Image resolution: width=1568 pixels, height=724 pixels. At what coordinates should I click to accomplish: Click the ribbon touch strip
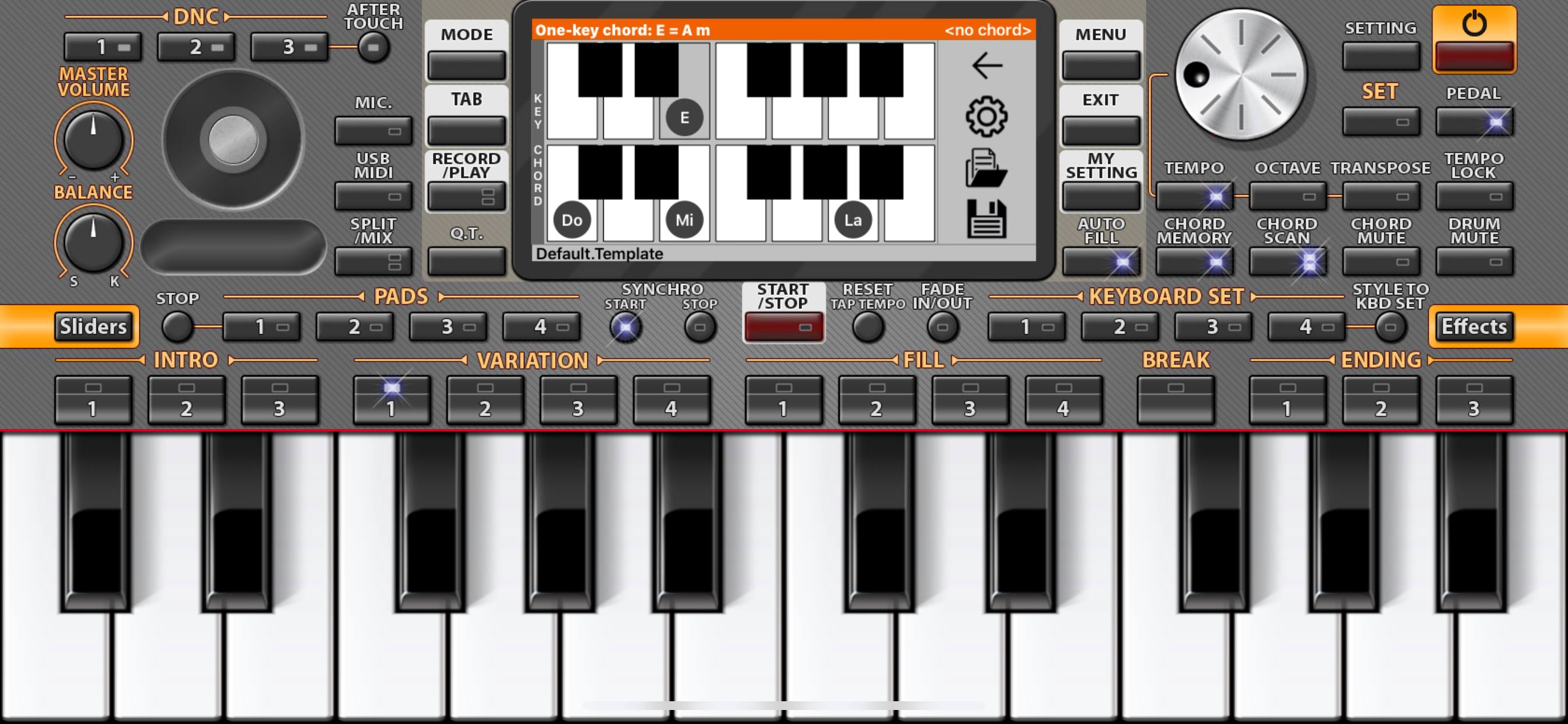(x=233, y=247)
